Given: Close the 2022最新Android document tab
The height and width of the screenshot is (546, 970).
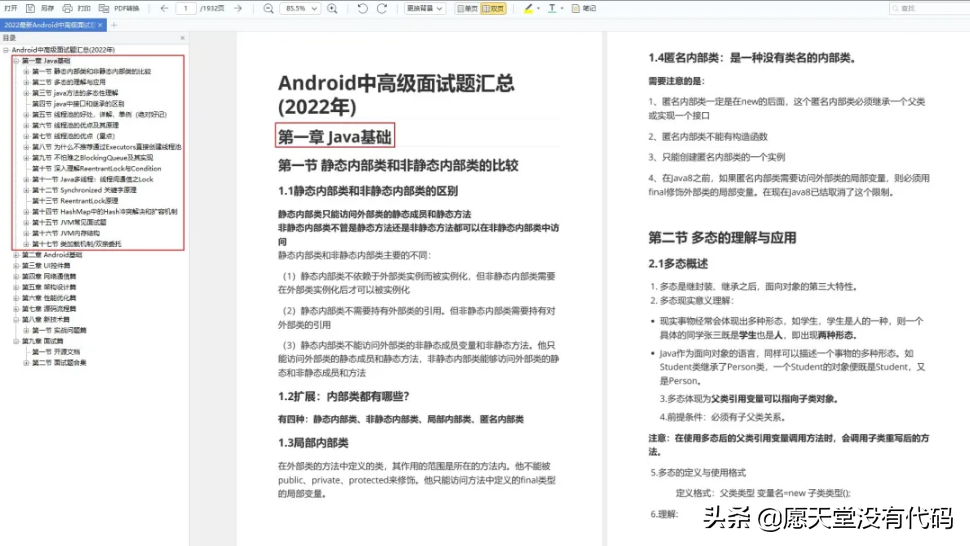Looking at the screenshot, I should click(x=100, y=25).
